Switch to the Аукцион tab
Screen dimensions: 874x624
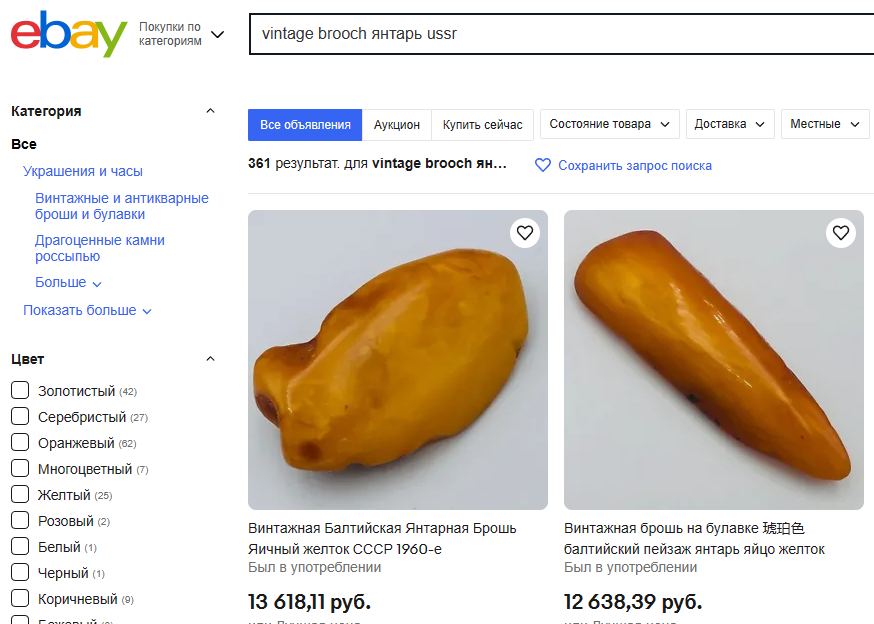[397, 125]
